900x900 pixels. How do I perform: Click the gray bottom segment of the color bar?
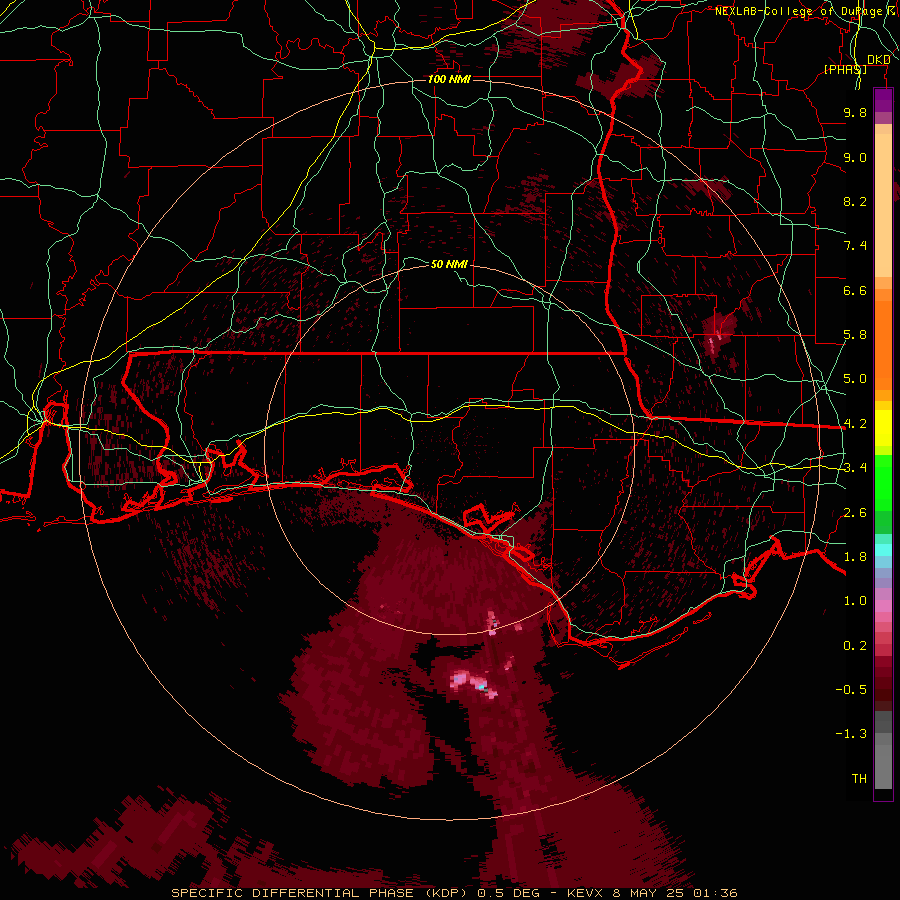click(x=883, y=750)
